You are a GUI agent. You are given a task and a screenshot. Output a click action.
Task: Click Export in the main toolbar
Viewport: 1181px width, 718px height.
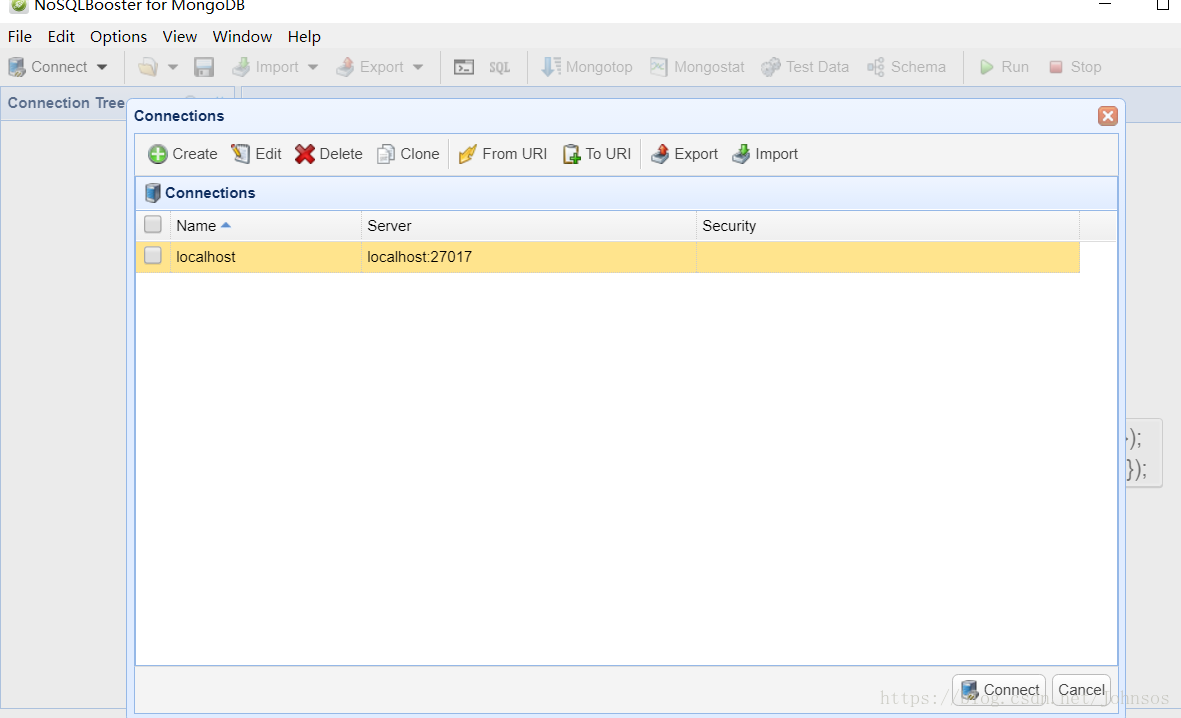[370, 67]
